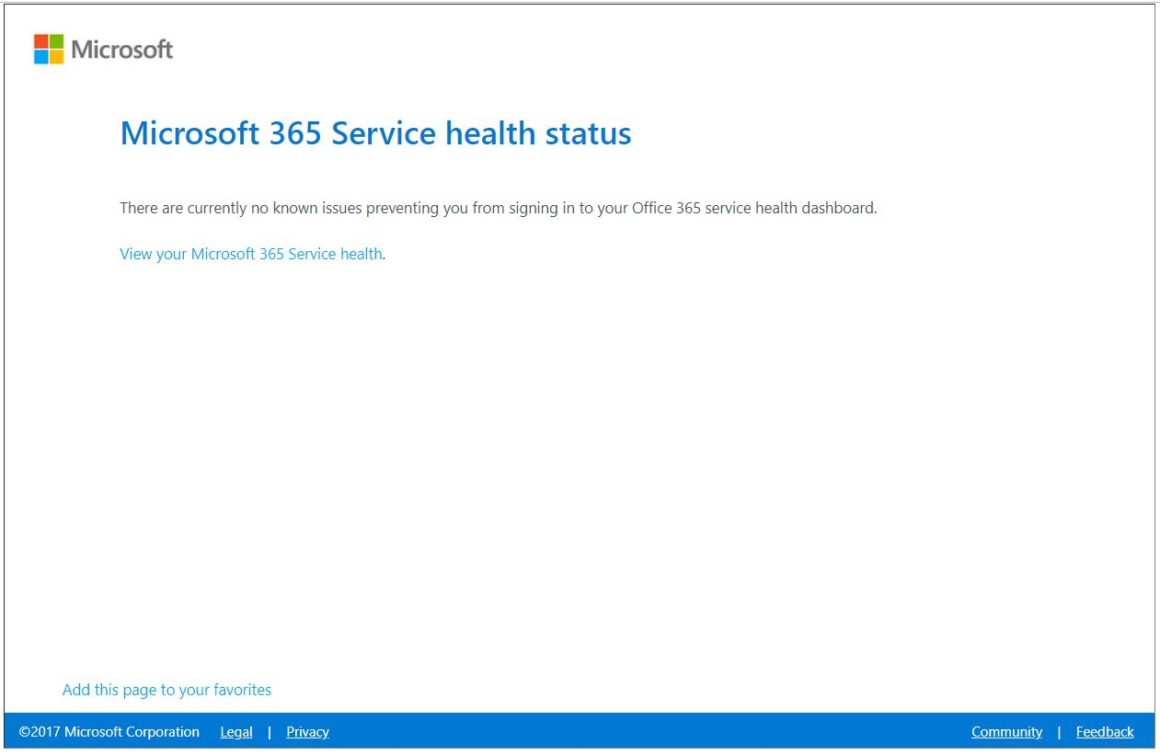The width and height of the screenshot is (1160, 755).
Task: Click the separator between Community and Feedback
Action: (1059, 731)
